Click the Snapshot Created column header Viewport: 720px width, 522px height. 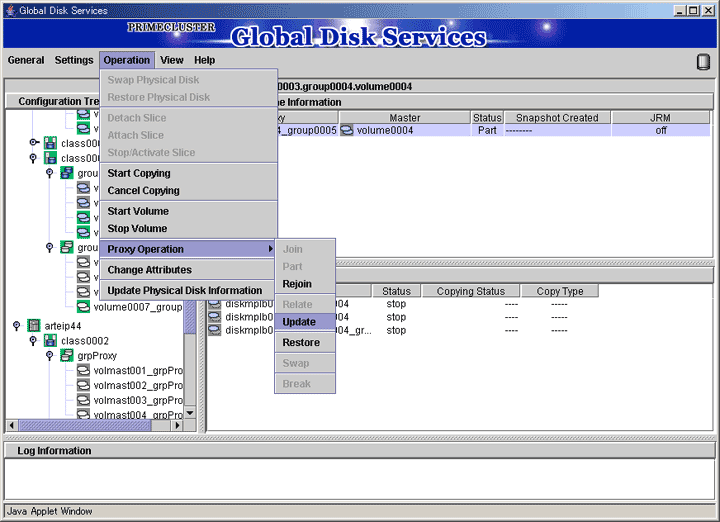point(557,118)
